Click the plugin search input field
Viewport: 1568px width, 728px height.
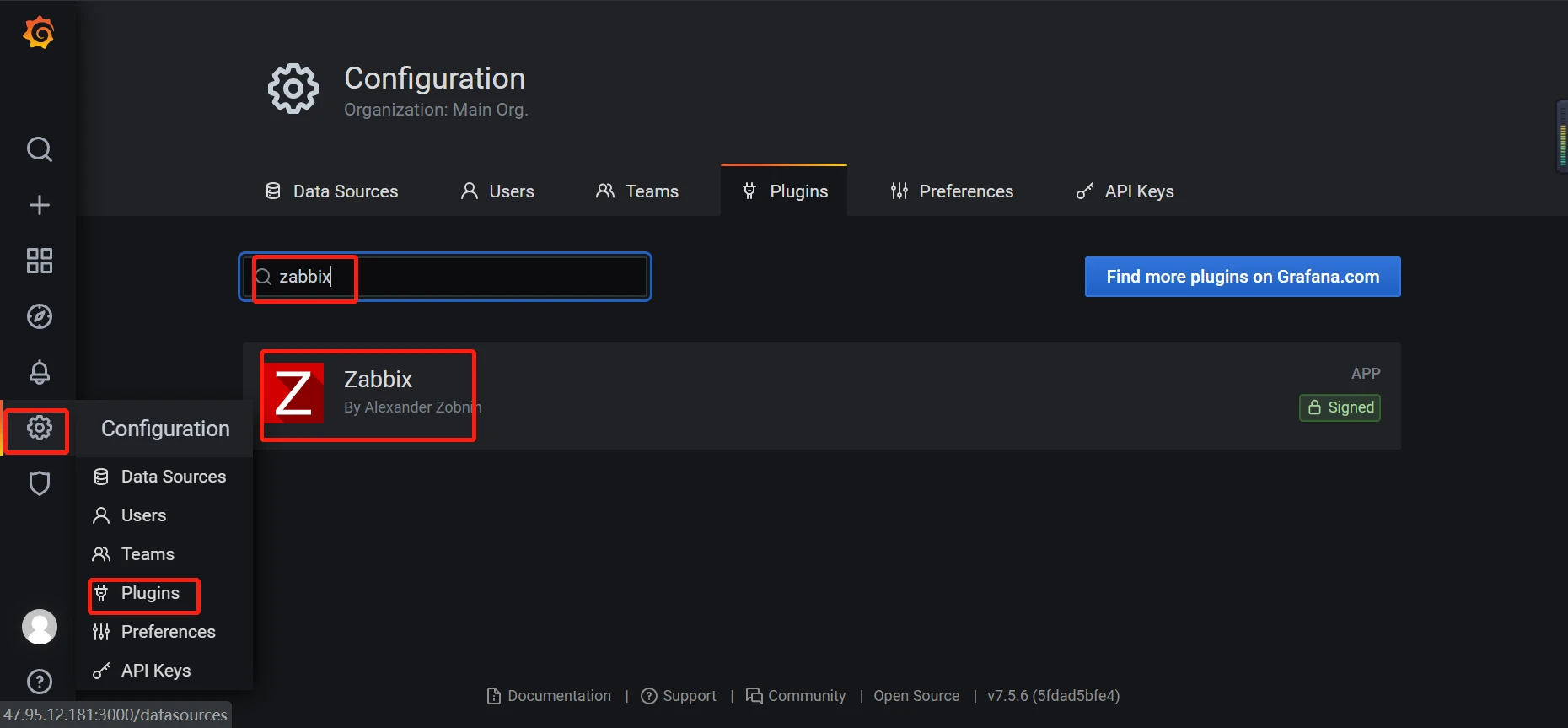point(445,277)
